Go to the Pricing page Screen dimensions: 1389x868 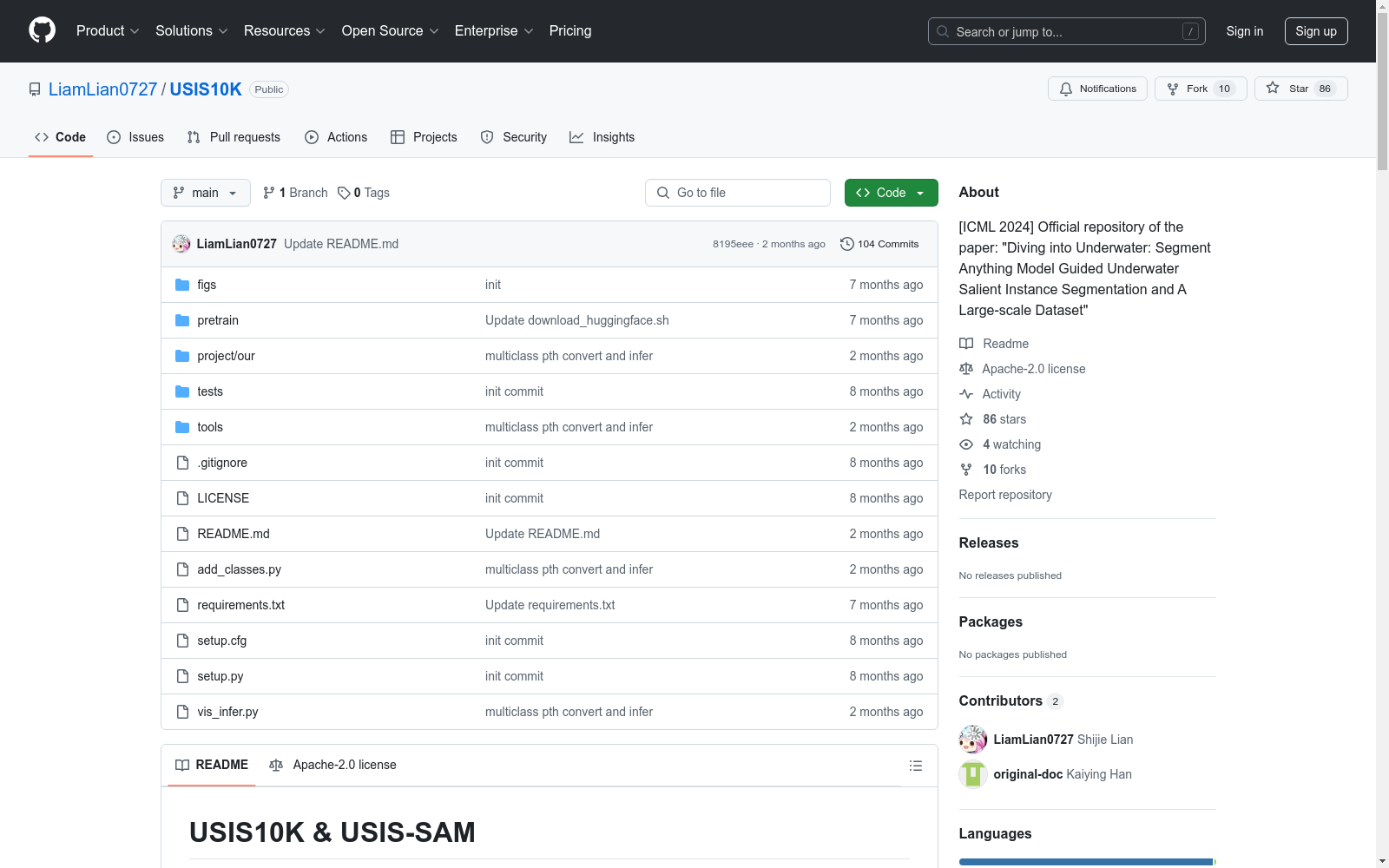(x=570, y=30)
